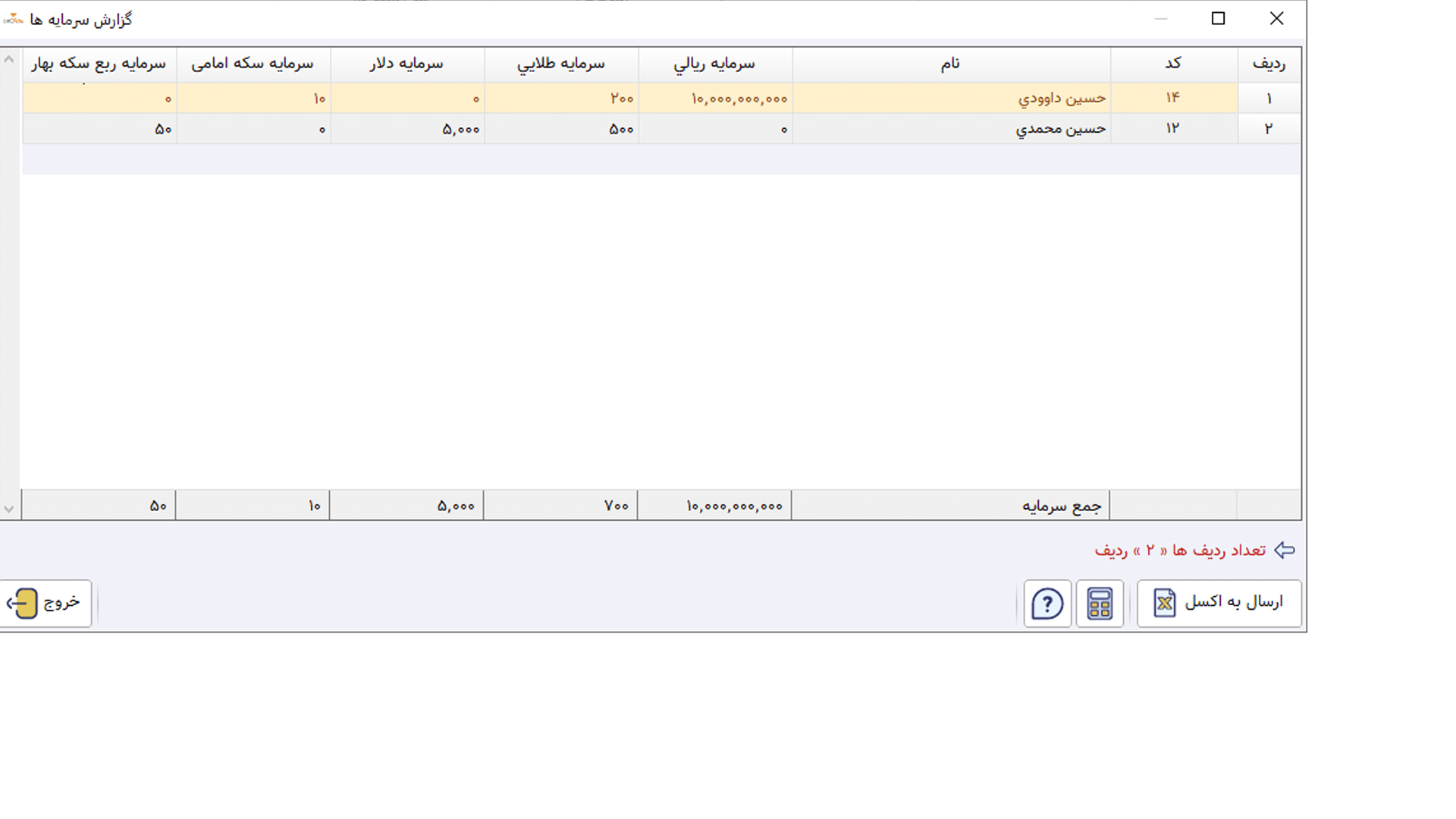Click the سرمایه سکه امامی column header
The height and width of the screenshot is (819, 1456).
coord(253,64)
